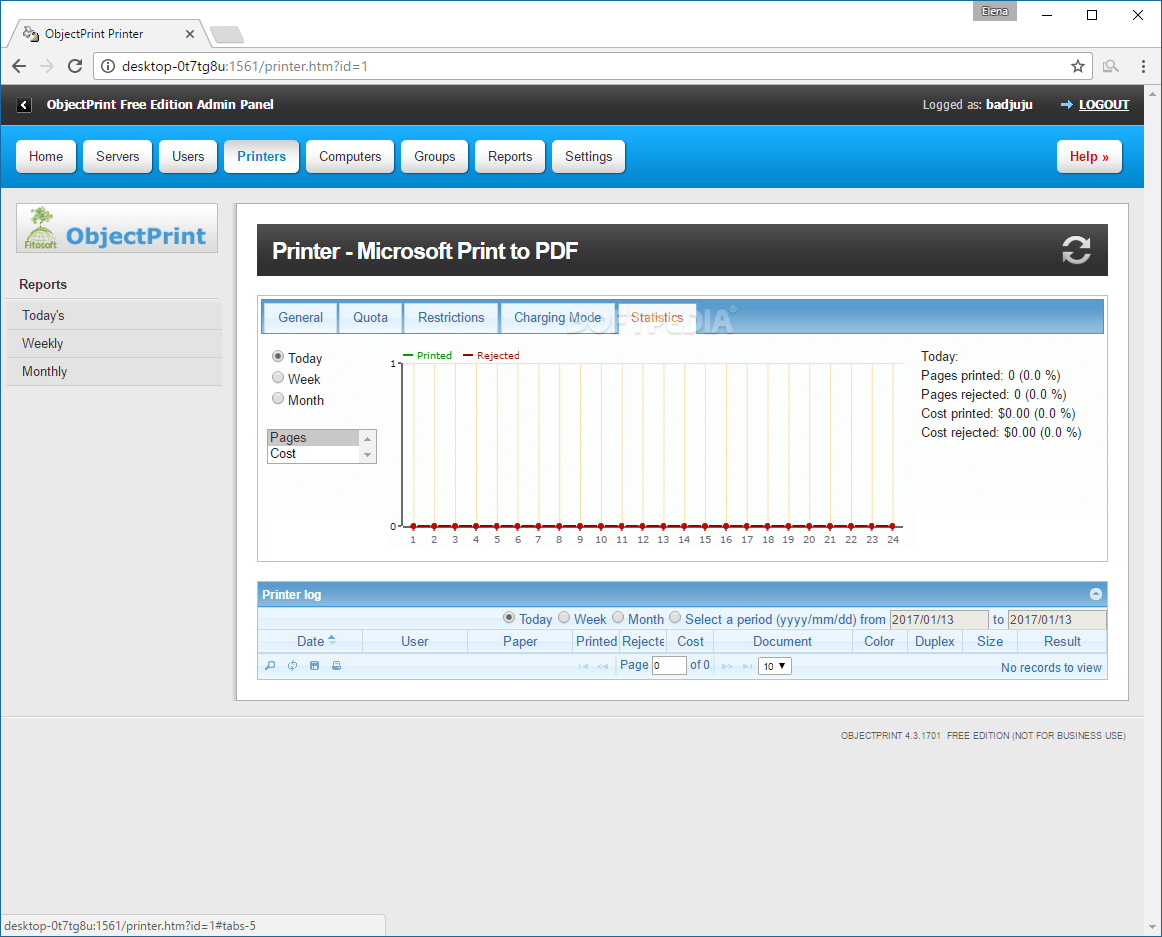Select Week radio for chart period

[278, 377]
